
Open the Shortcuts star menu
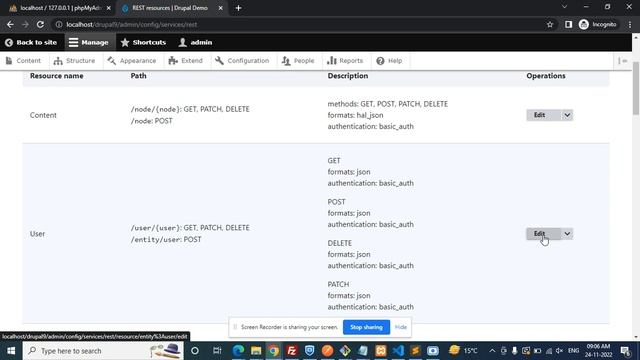[x=143, y=42]
